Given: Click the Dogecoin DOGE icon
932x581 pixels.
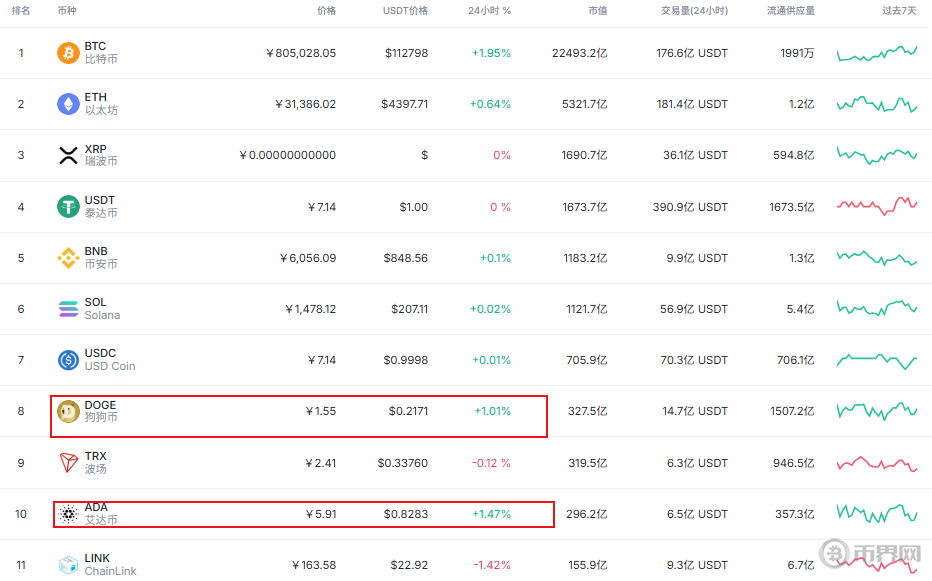Looking at the screenshot, I should click(x=68, y=411).
